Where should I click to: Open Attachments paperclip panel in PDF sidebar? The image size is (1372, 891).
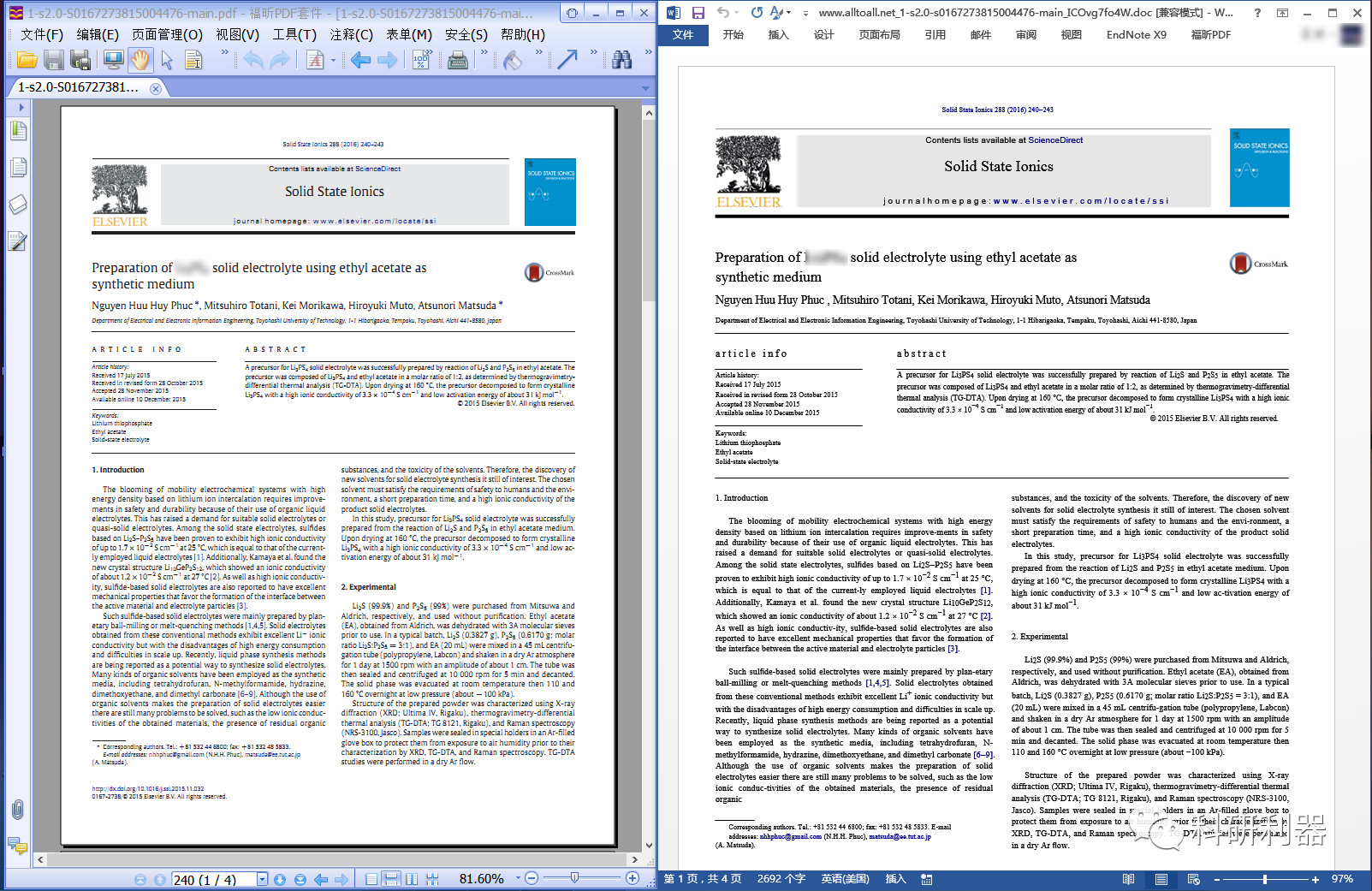click(17, 809)
